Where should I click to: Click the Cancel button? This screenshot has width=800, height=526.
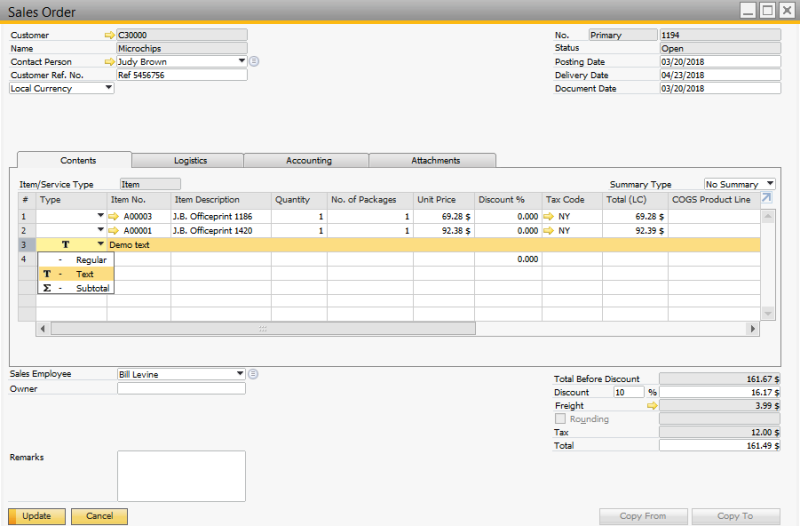[x=99, y=516]
